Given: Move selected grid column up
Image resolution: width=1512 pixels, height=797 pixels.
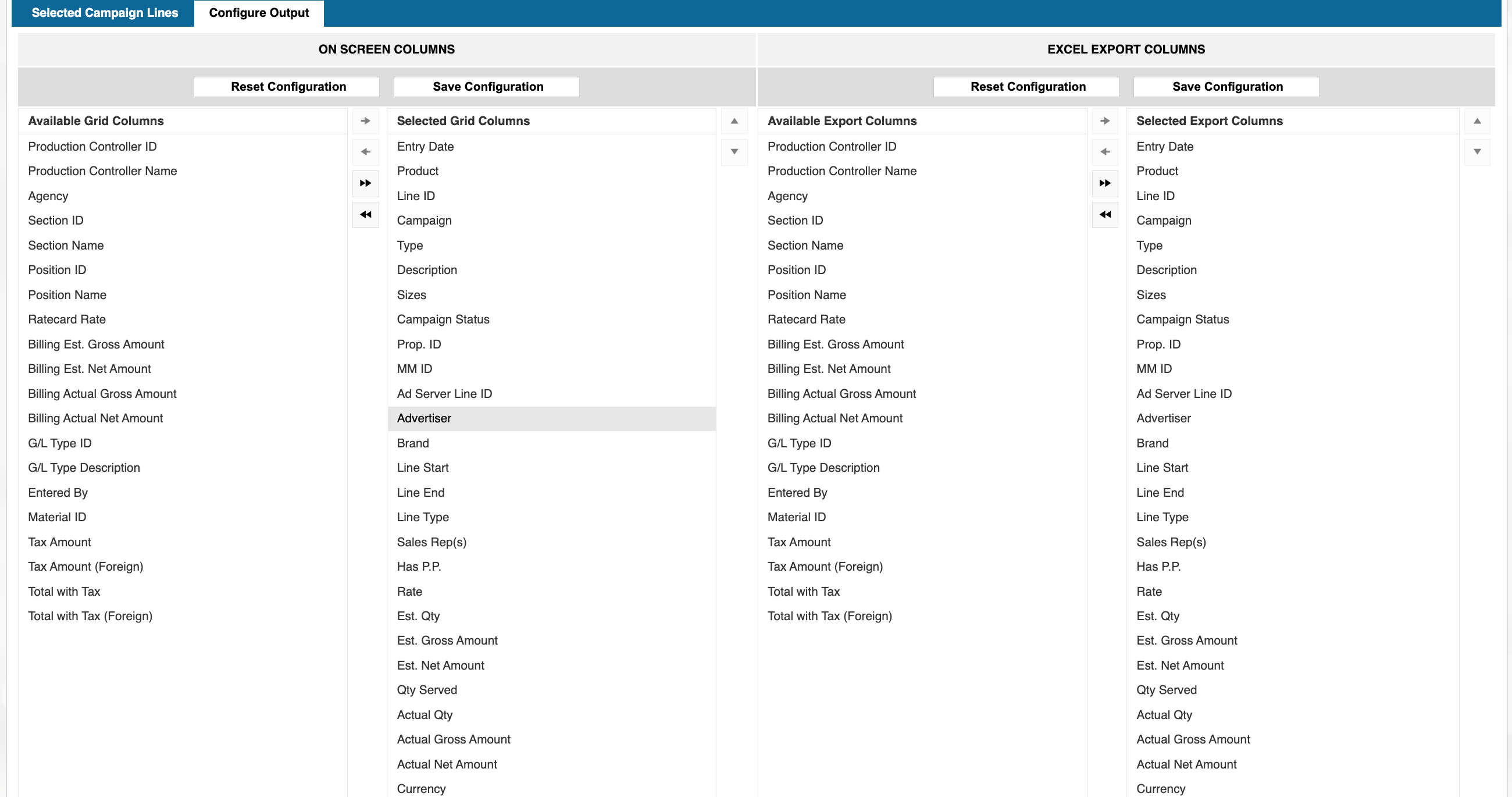Looking at the screenshot, I should click(734, 121).
